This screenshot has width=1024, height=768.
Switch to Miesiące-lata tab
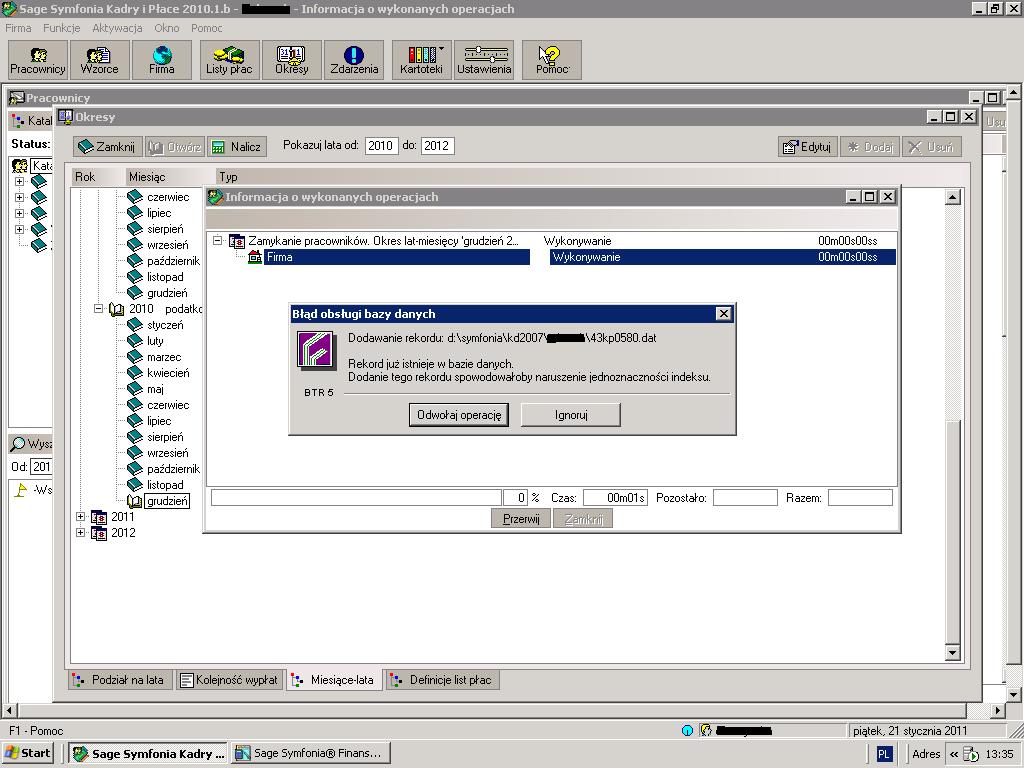click(x=334, y=680)
